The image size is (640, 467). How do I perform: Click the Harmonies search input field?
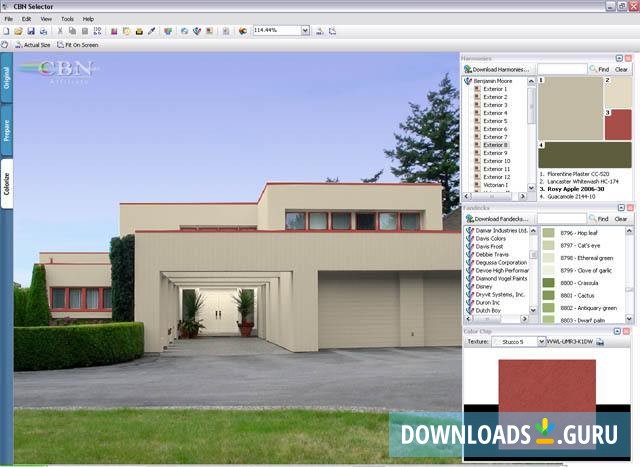click(561, 69)
